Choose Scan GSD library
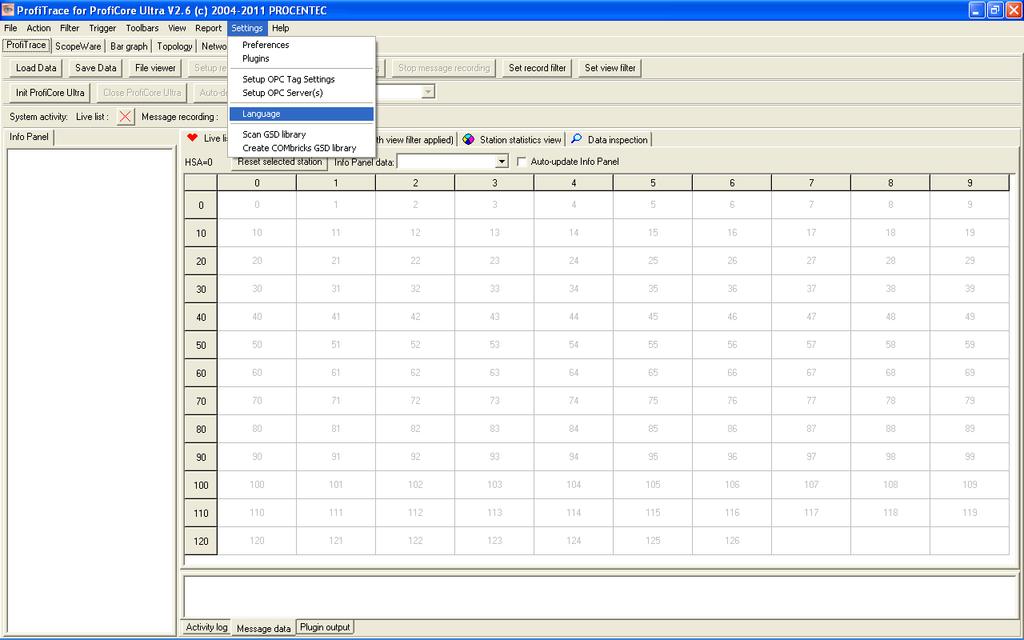 click(301, 134)
